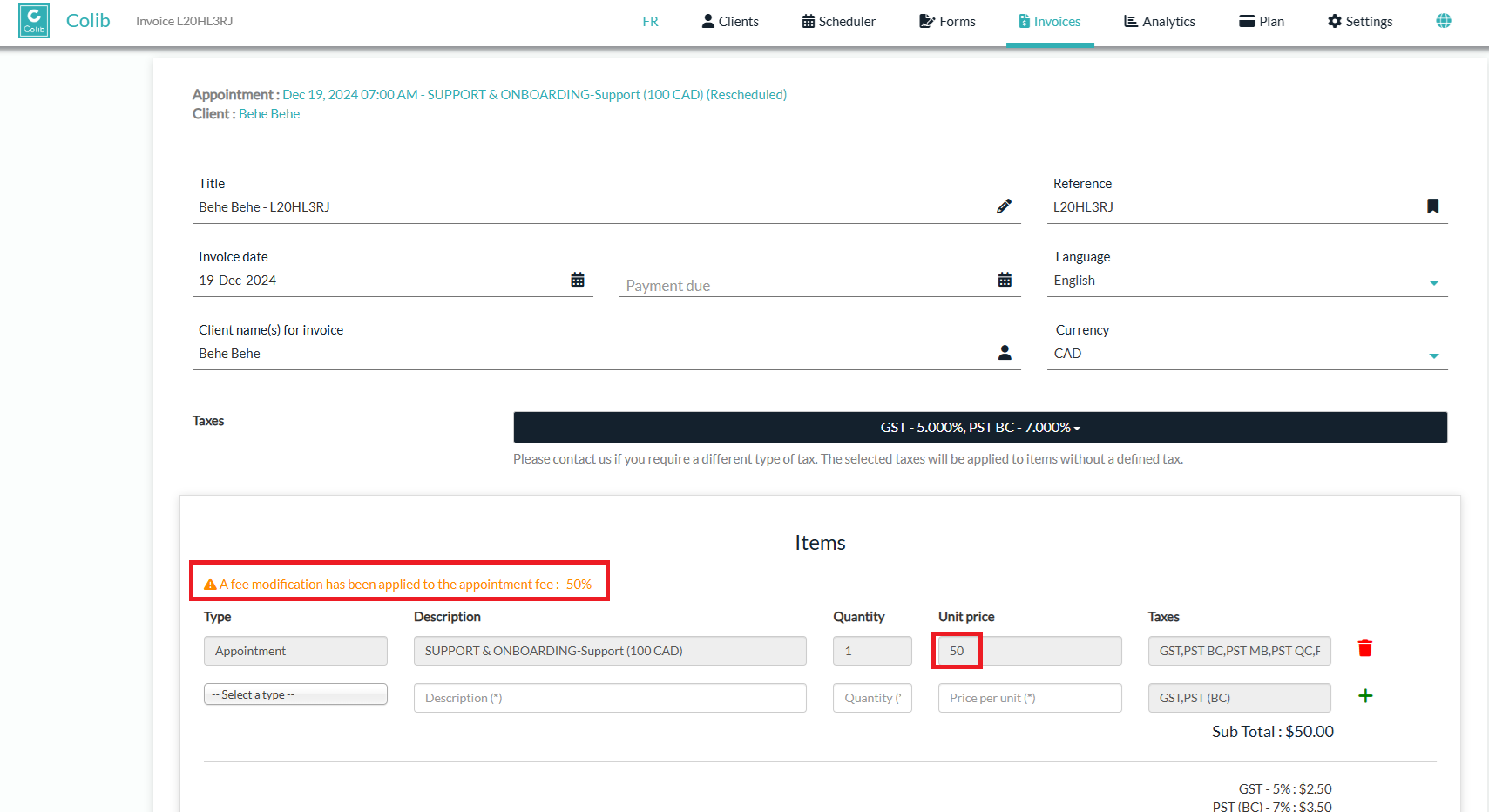Click the Unit price field showing 50
This screenshot has width=1489, height=812.
point(1030,651)
